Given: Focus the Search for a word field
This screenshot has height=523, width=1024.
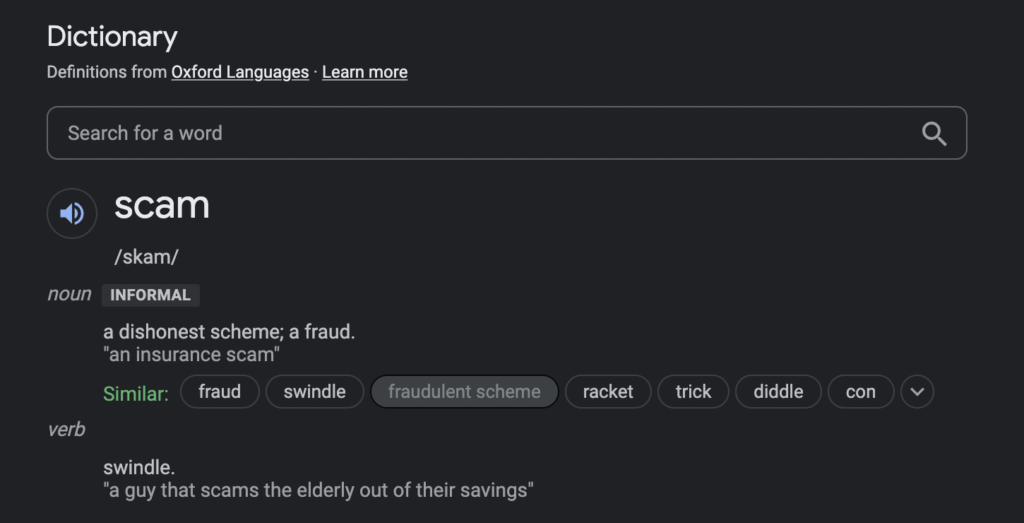Looking at the screenshot, I should (x=507, y=133).
